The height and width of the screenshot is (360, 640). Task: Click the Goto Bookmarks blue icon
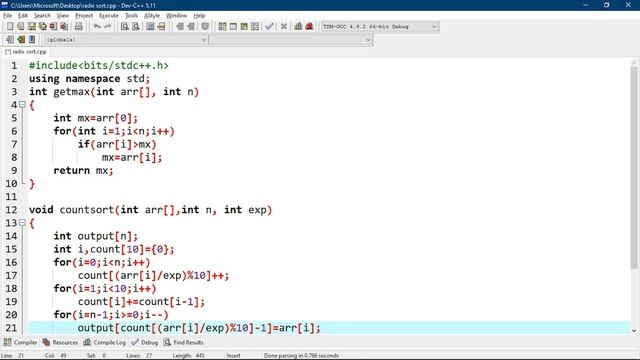coord(32,40)
